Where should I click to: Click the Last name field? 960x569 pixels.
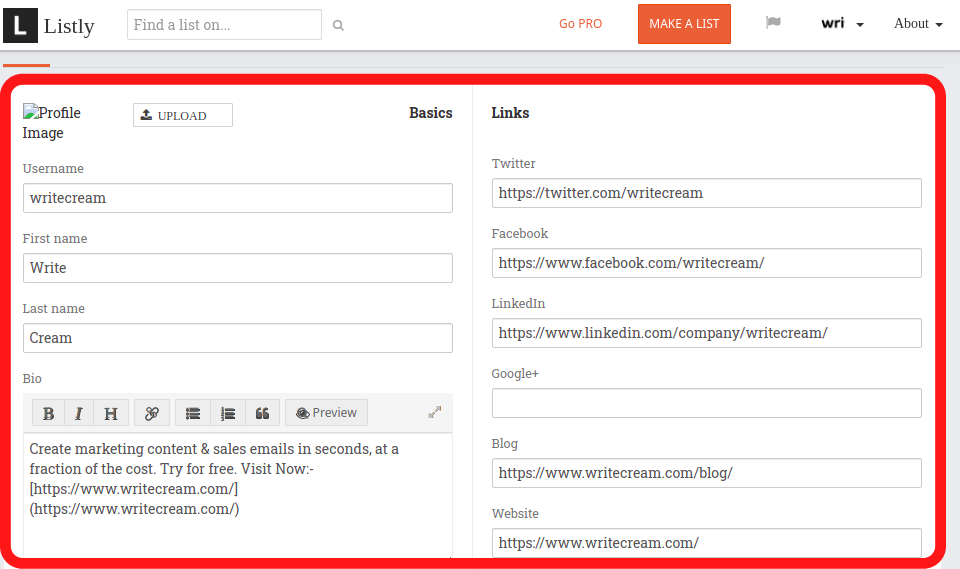point(238,338)
